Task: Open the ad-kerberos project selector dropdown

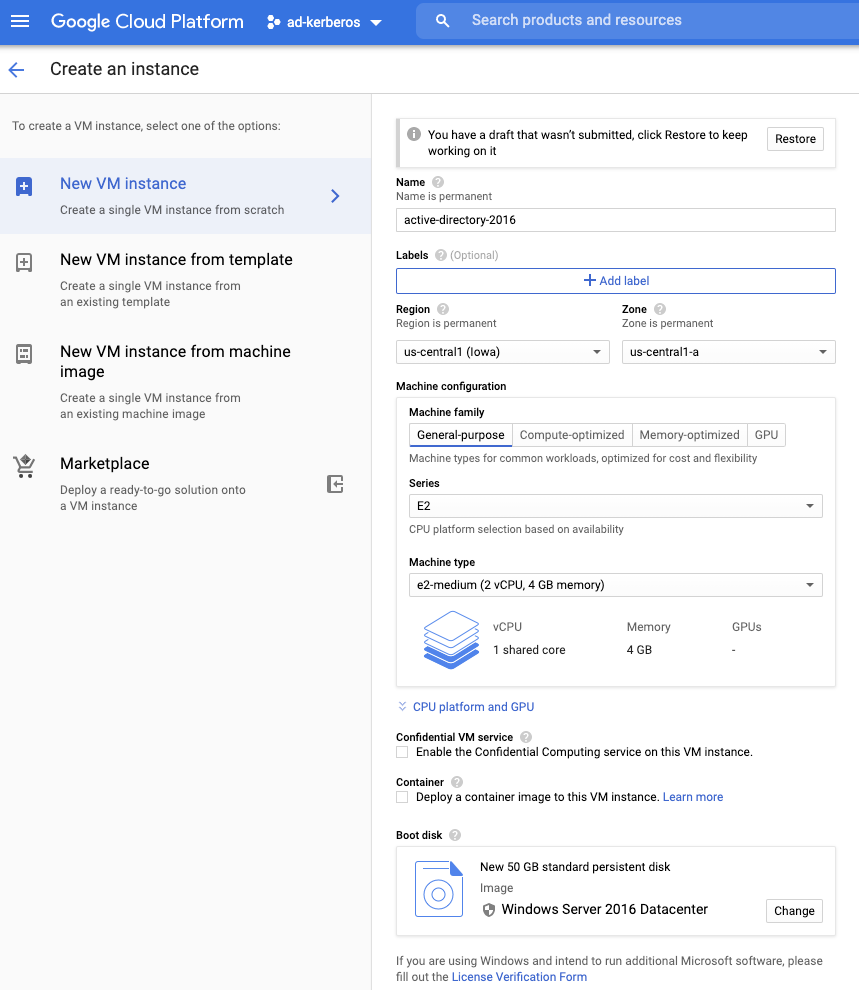Action: (324, 22)
